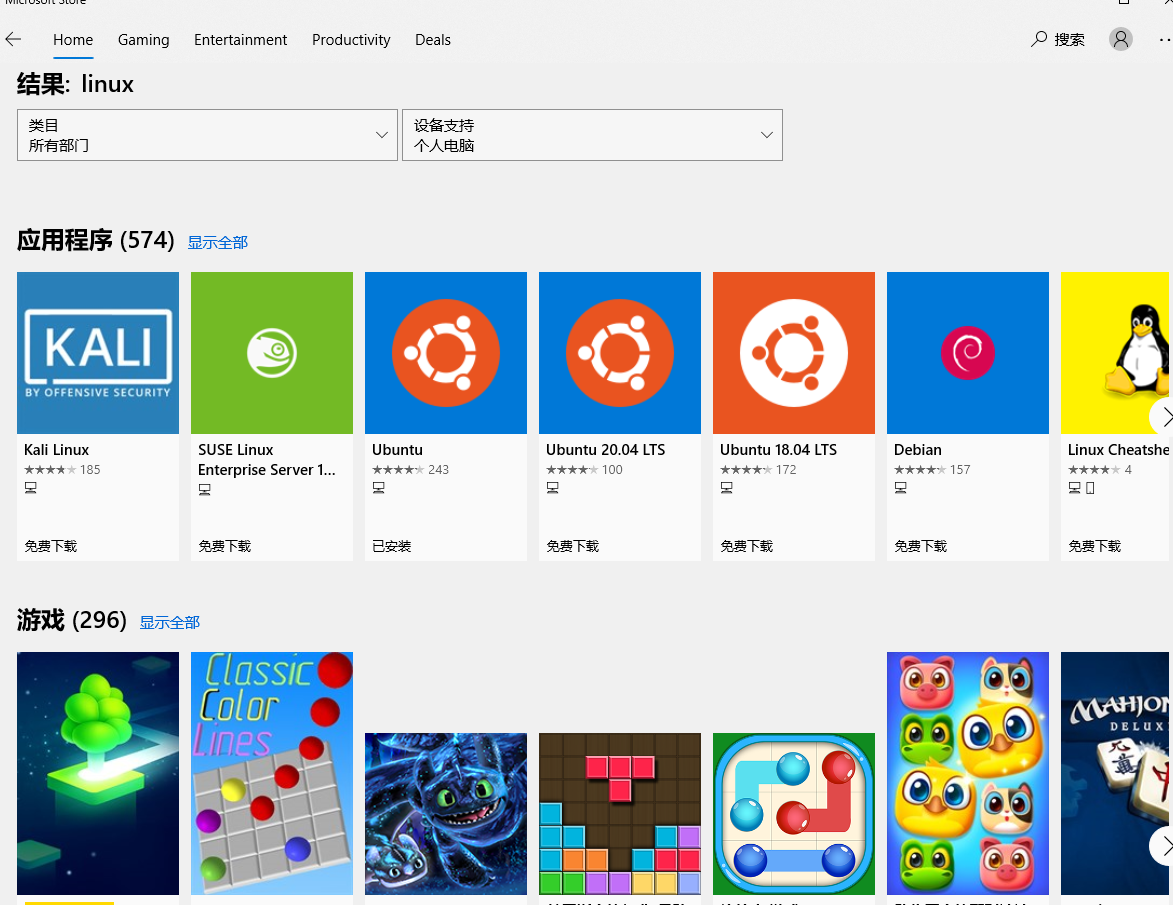Viewport: 1173px width, 905px height.
Task: Click 免费下载 under Ubuntu 20.04 LTS
Action: [572, 546]
